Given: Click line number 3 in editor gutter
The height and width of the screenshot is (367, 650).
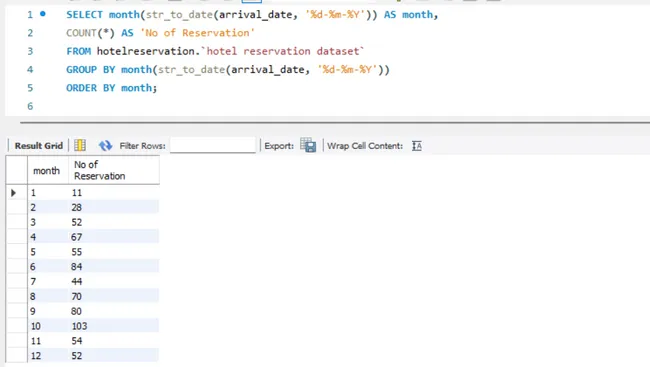Looking at the screenshot, I should tap(30, 51).
